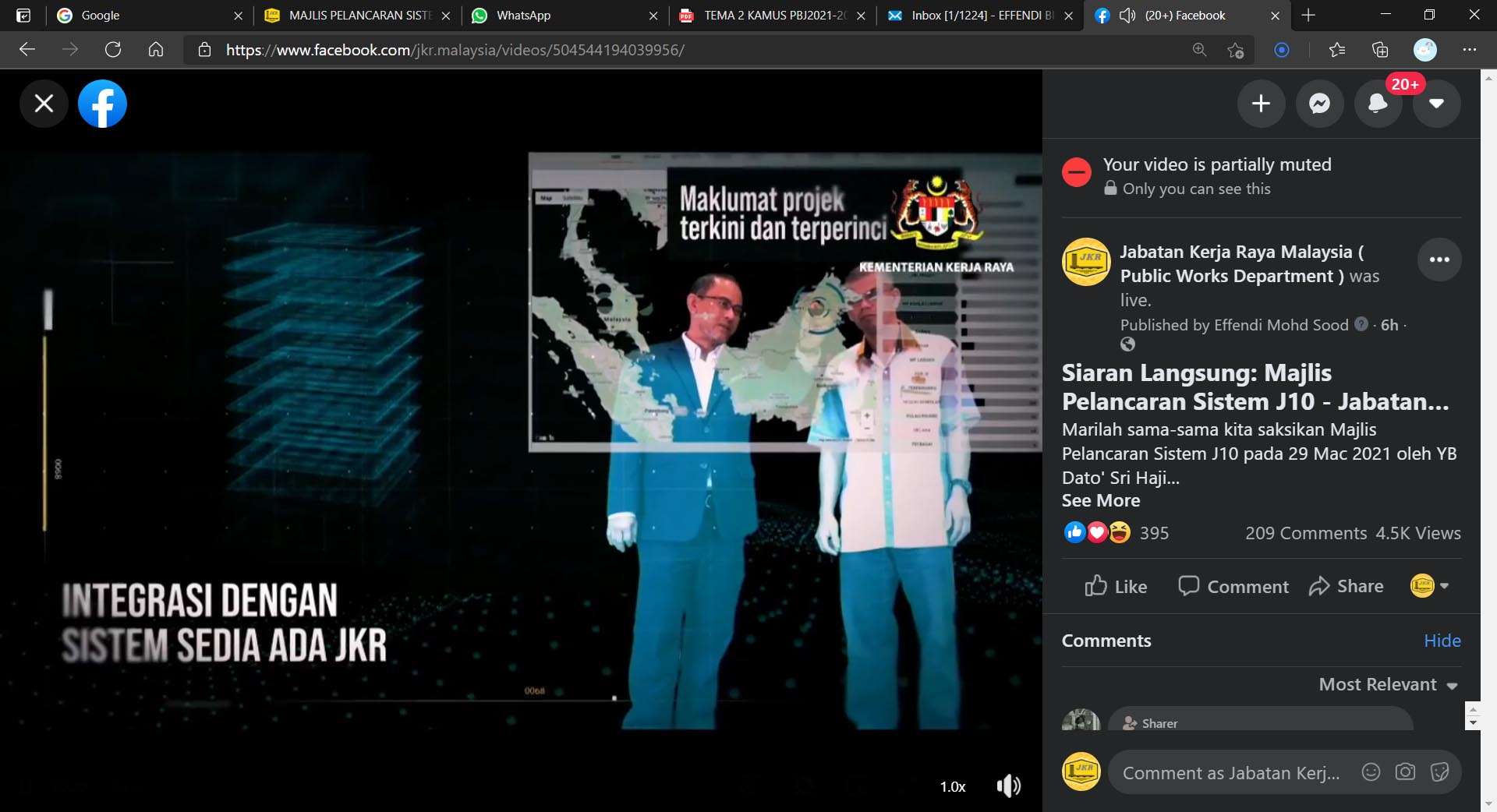Screen dimensions: 1497x812
Task: Switch to the WhatsApp tab
Action: coord(566,16)
